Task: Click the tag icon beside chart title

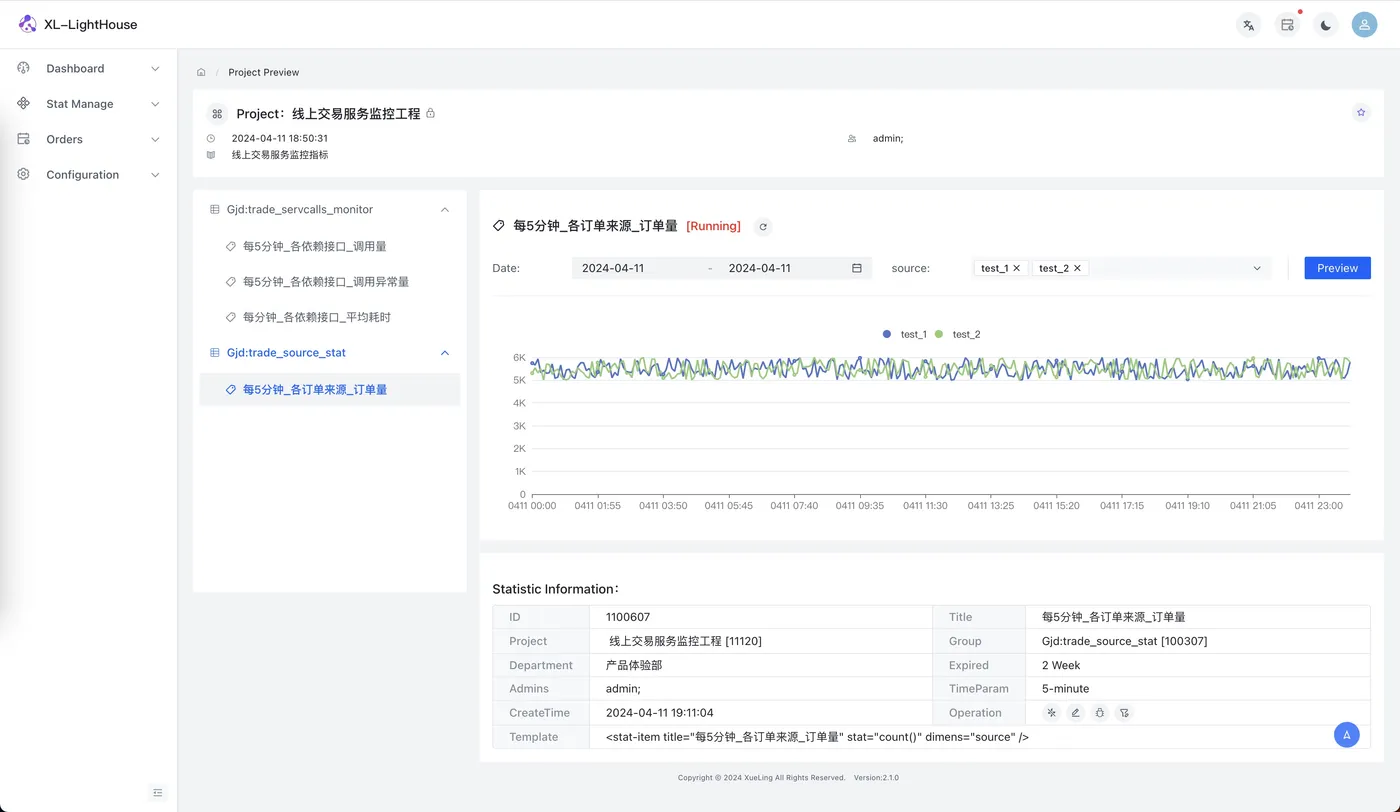Action: click(499, 227)
